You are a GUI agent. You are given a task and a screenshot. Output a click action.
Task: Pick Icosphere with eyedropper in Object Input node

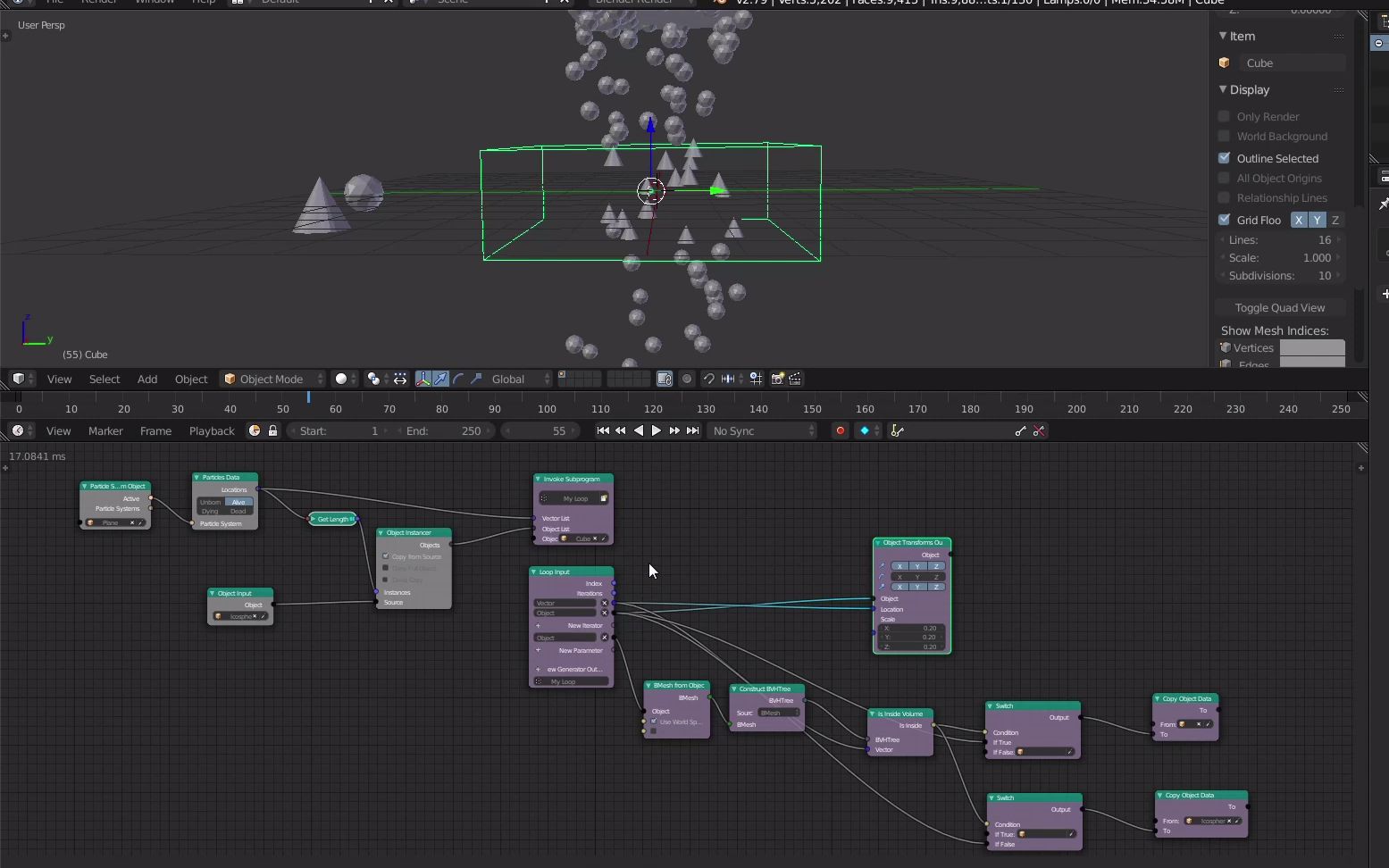click(x=263, y=616)
